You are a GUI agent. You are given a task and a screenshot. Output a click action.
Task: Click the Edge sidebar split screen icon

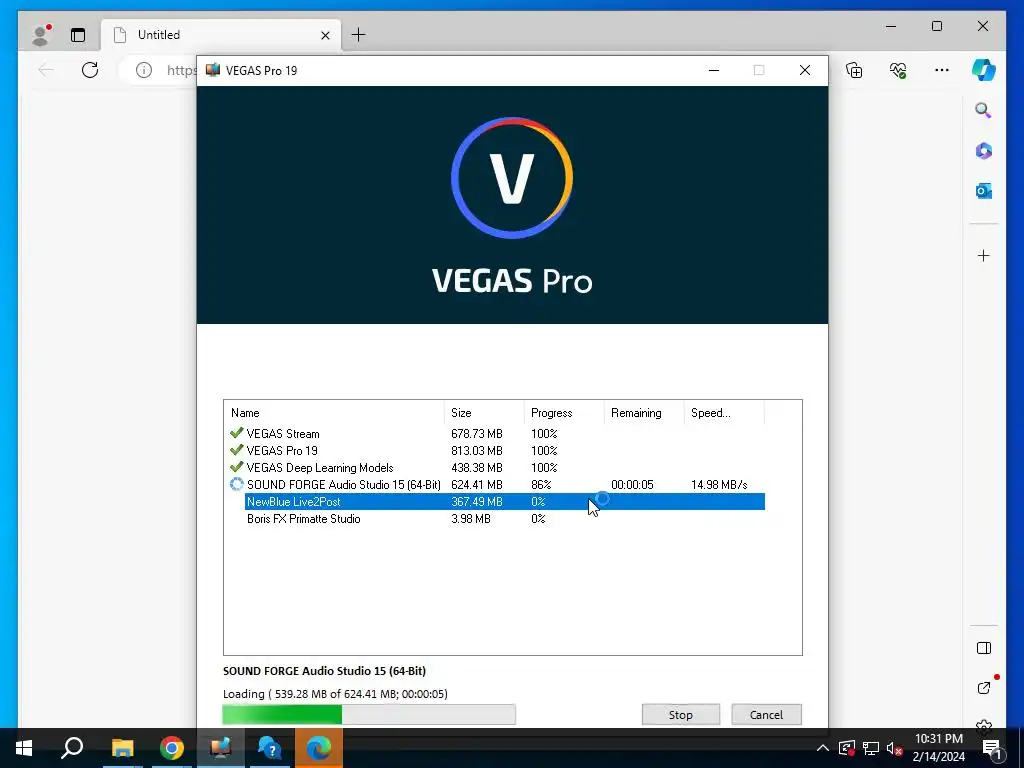tap(984, 648)
